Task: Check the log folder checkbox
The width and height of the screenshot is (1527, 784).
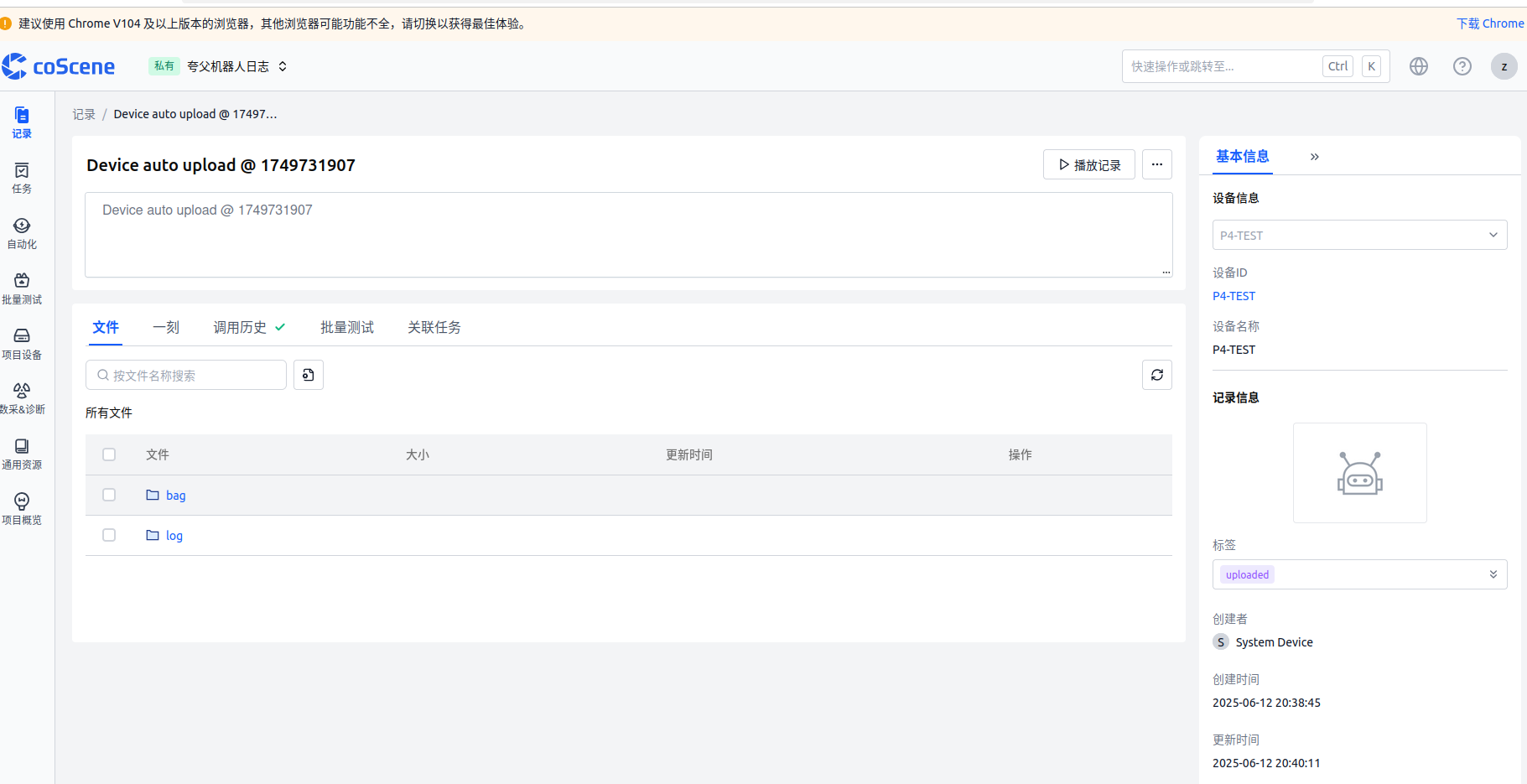Action: 109,535
